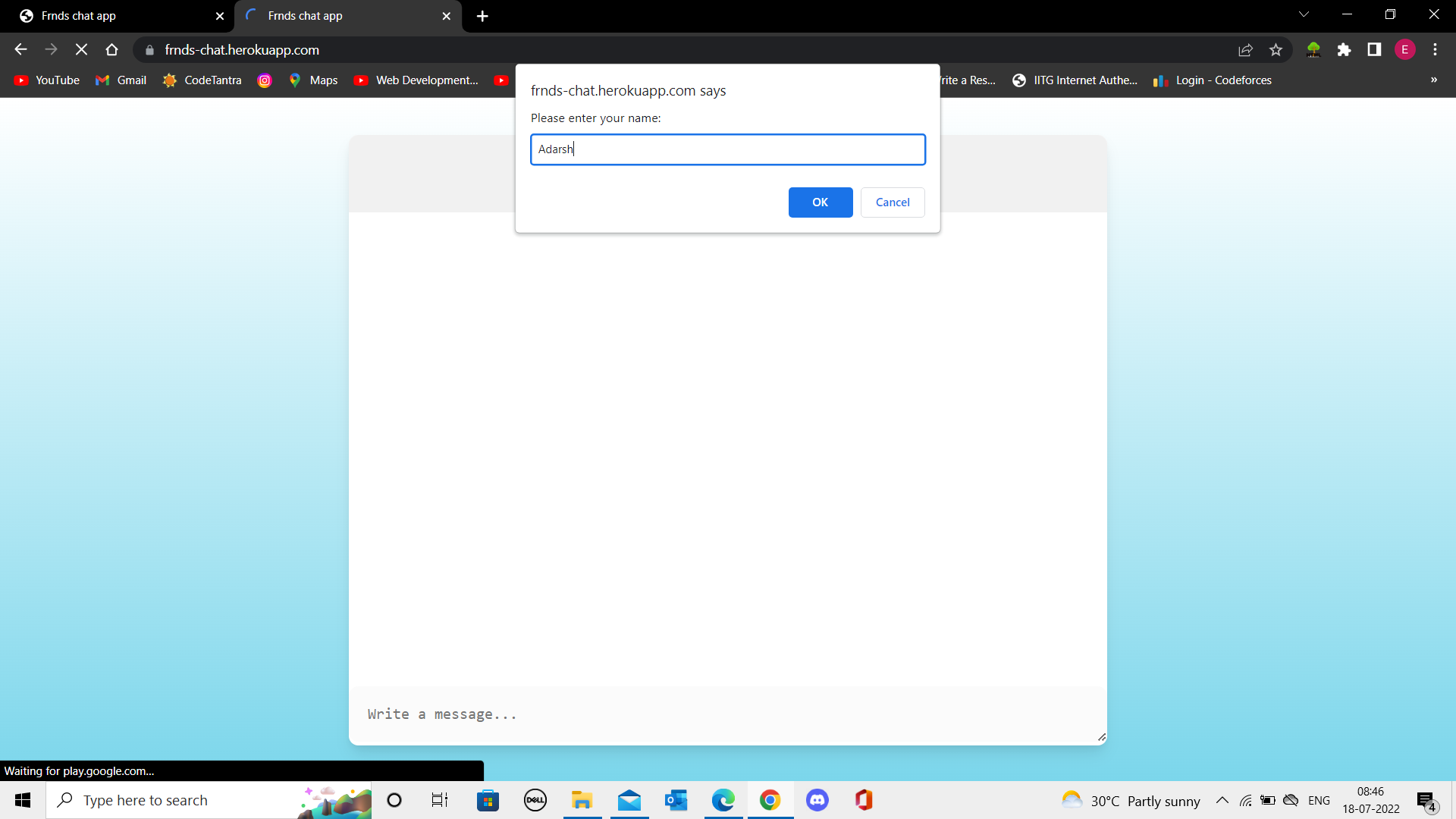Open Discord from the taskbar

[817, 800]
